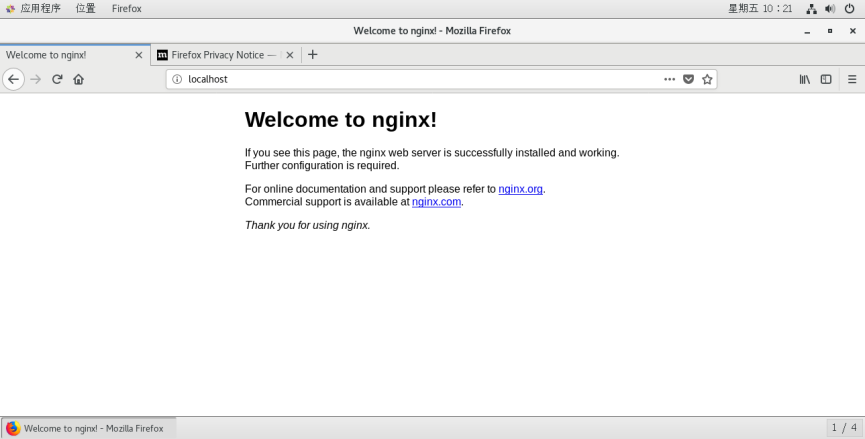The image size is (865, 439).
Task: Close the Welcome to nginx! tab
Action: [x=138, y=55]
